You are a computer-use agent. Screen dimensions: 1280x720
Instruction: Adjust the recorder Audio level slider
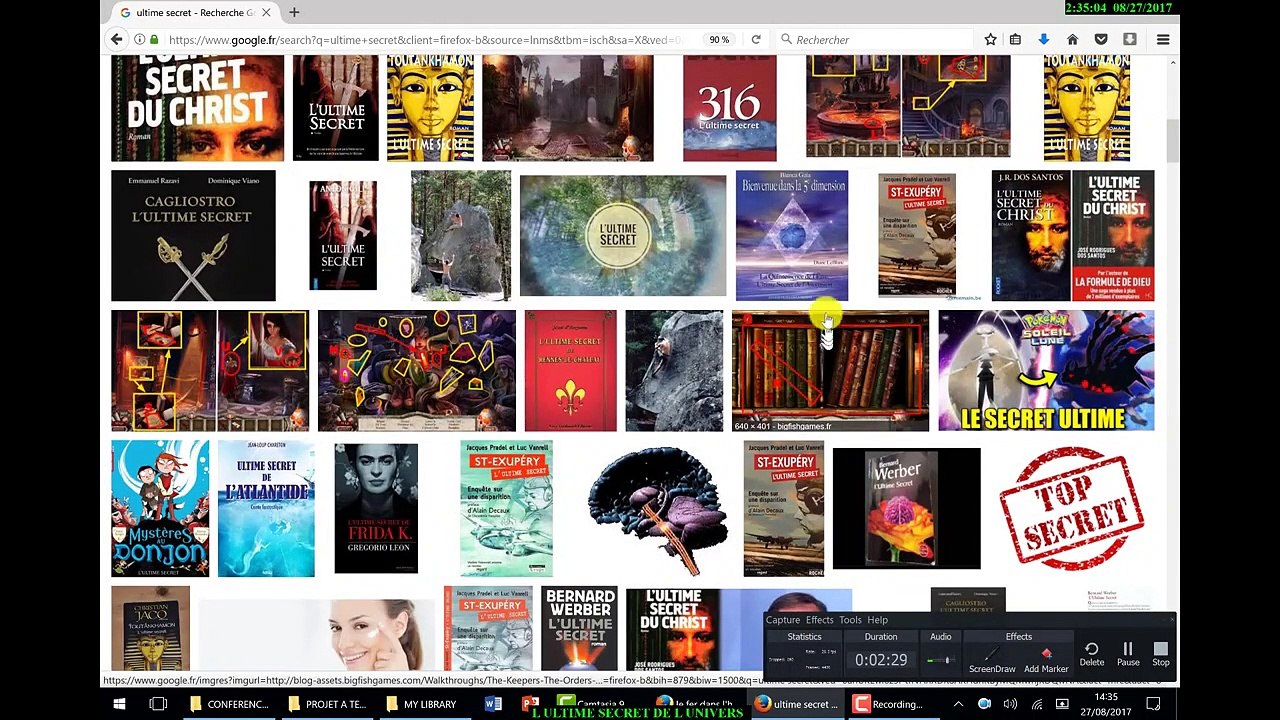[941, 660]
